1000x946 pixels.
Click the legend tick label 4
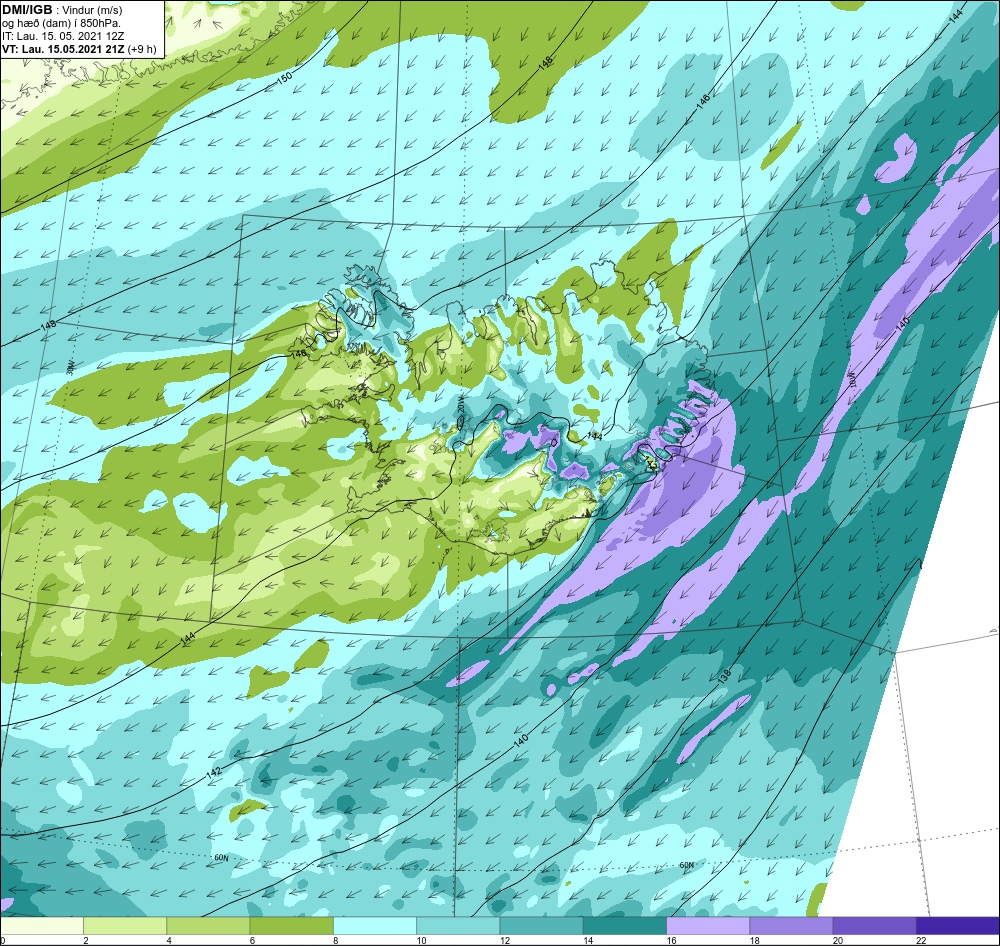coord(168,940)
